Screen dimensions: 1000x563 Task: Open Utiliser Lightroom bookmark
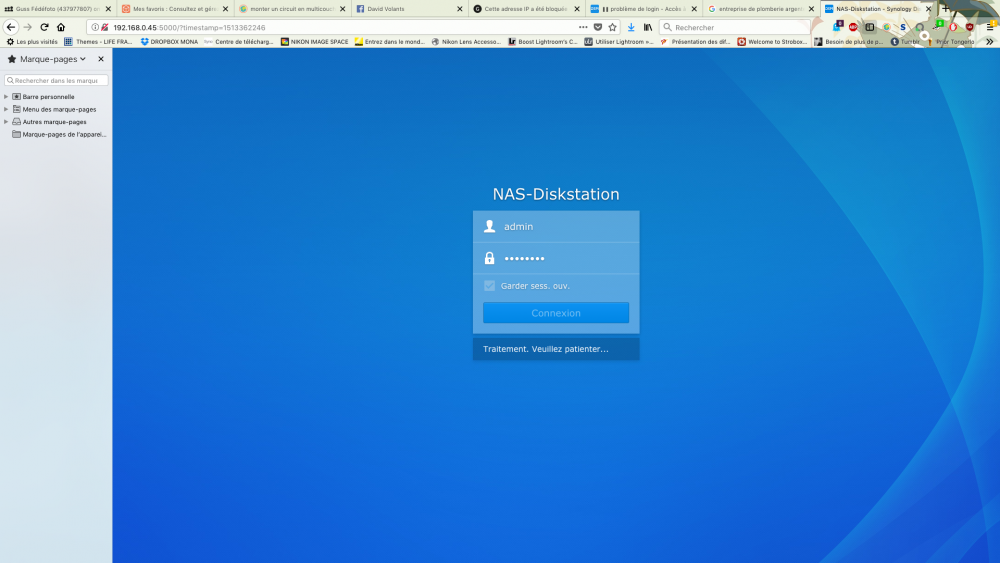point(619,41)
